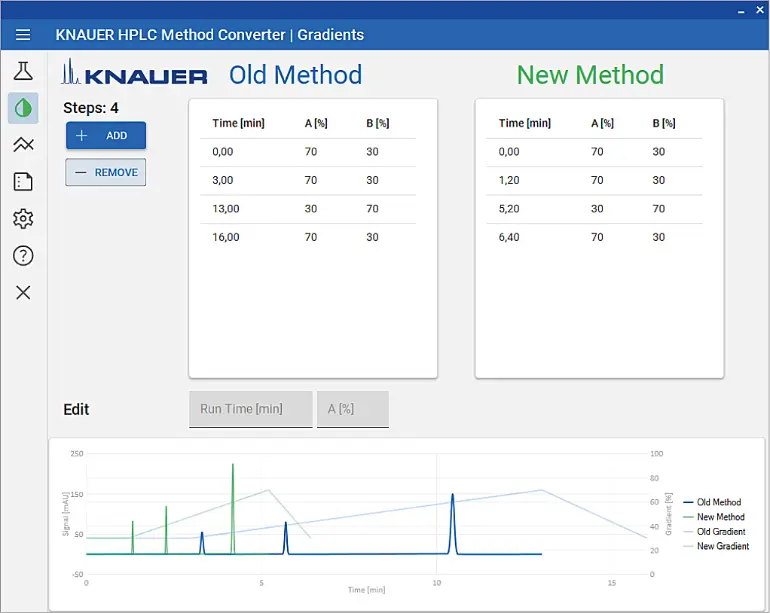Click the New Method heading
770x613 pixels.
pos(590,75)
